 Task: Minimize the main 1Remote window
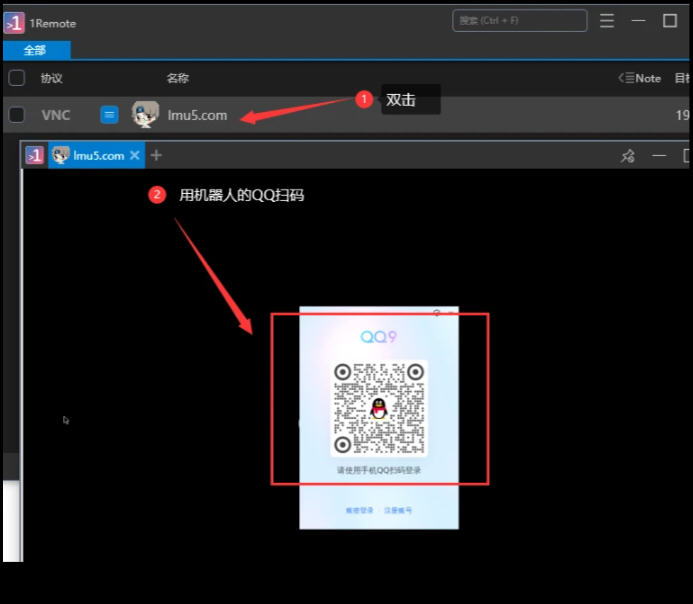tap(638, 20)
